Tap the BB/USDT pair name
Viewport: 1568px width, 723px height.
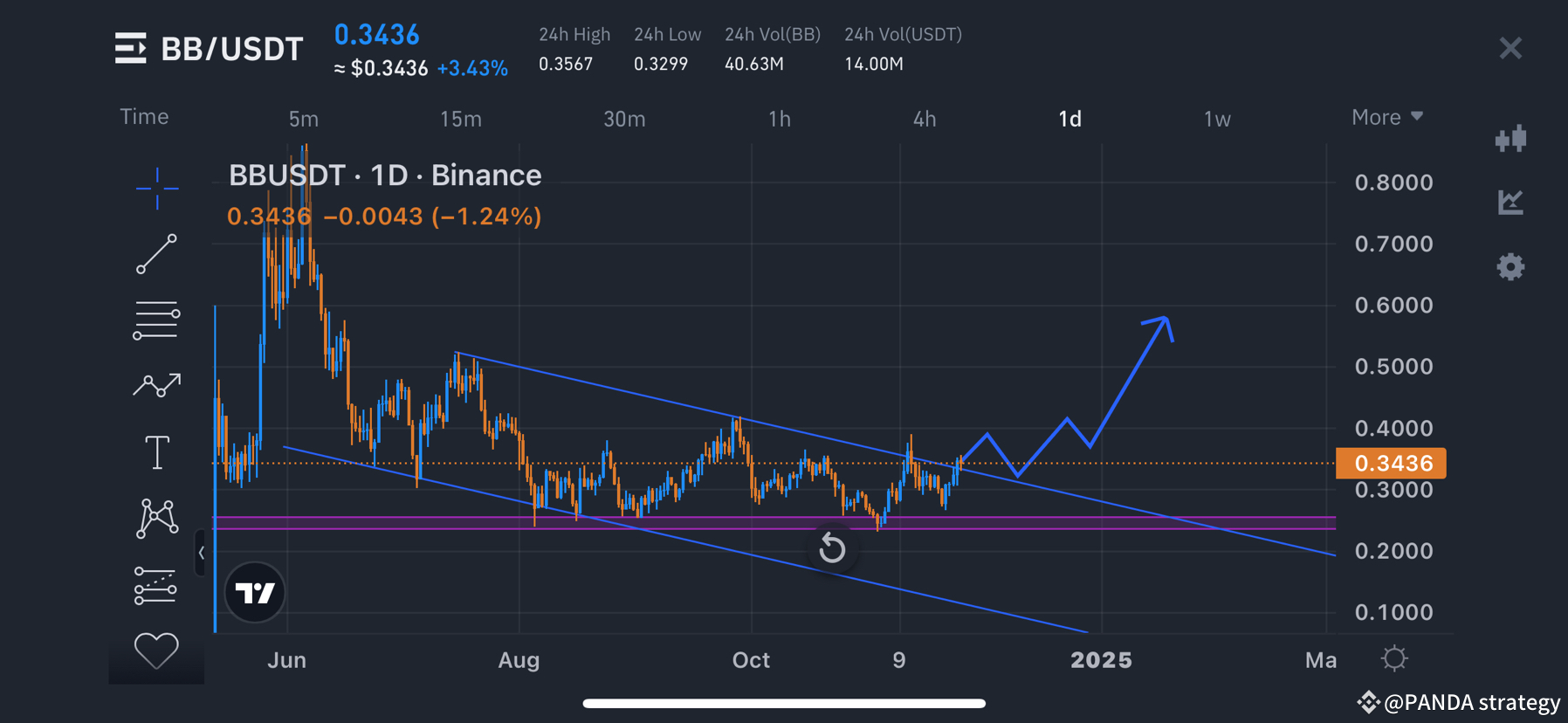(x=232, y=49)
